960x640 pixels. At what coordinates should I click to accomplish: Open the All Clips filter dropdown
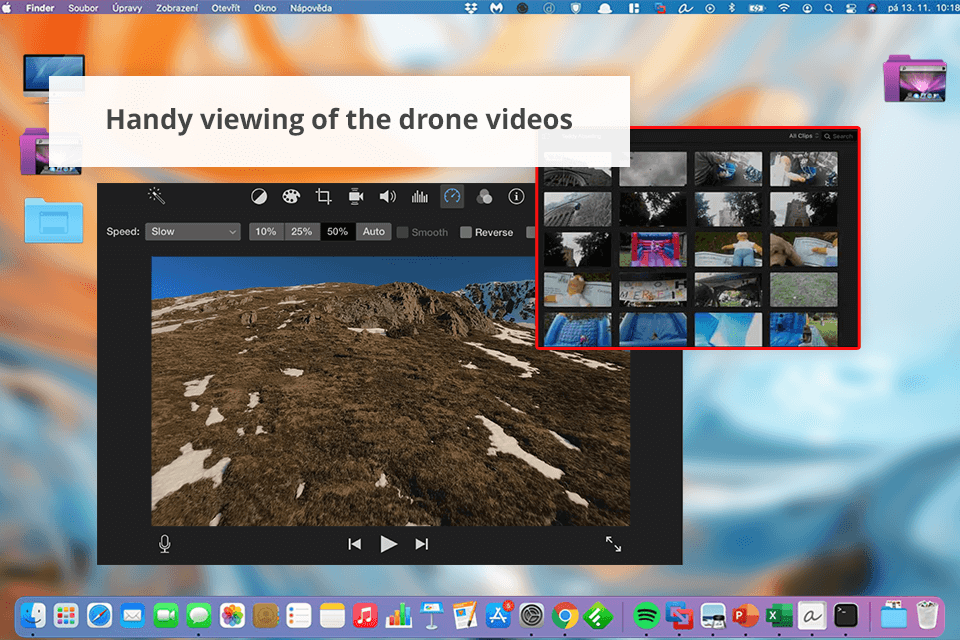pos(803,136)
